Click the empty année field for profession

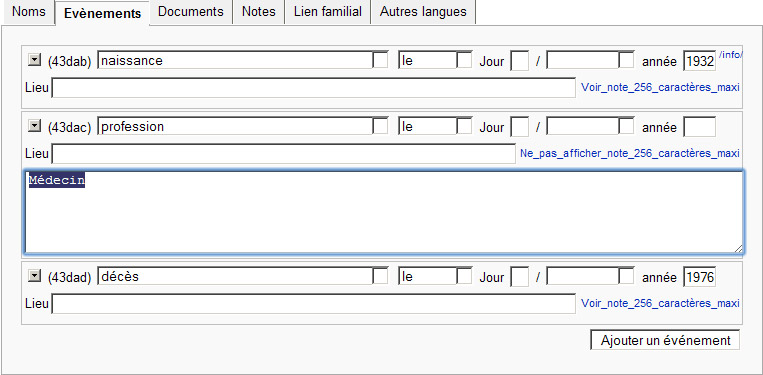(x=700, y=127)
